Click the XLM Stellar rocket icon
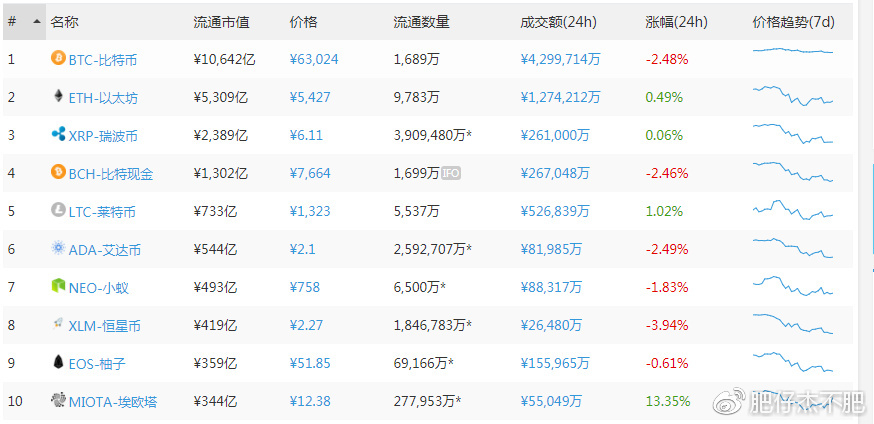 59,325
